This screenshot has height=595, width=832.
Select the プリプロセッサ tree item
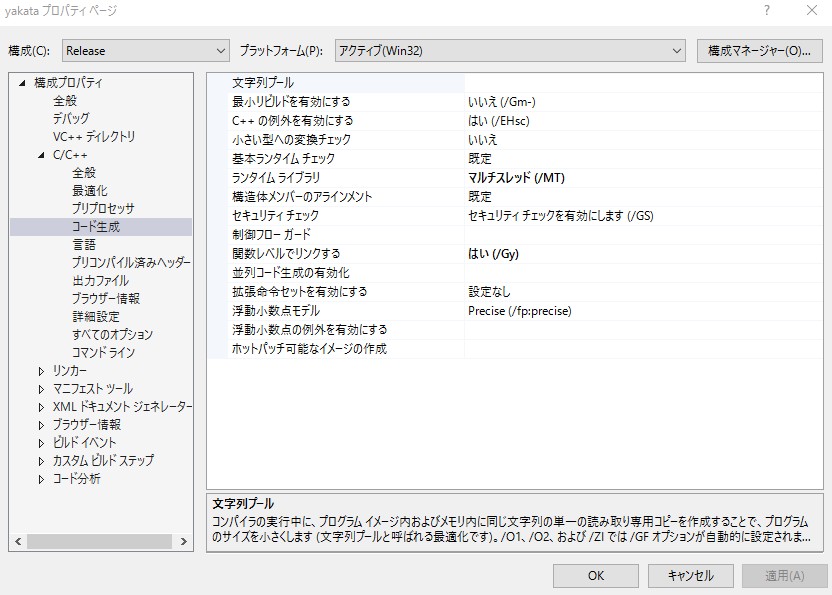pyautogui.click(x=103, y=209)
